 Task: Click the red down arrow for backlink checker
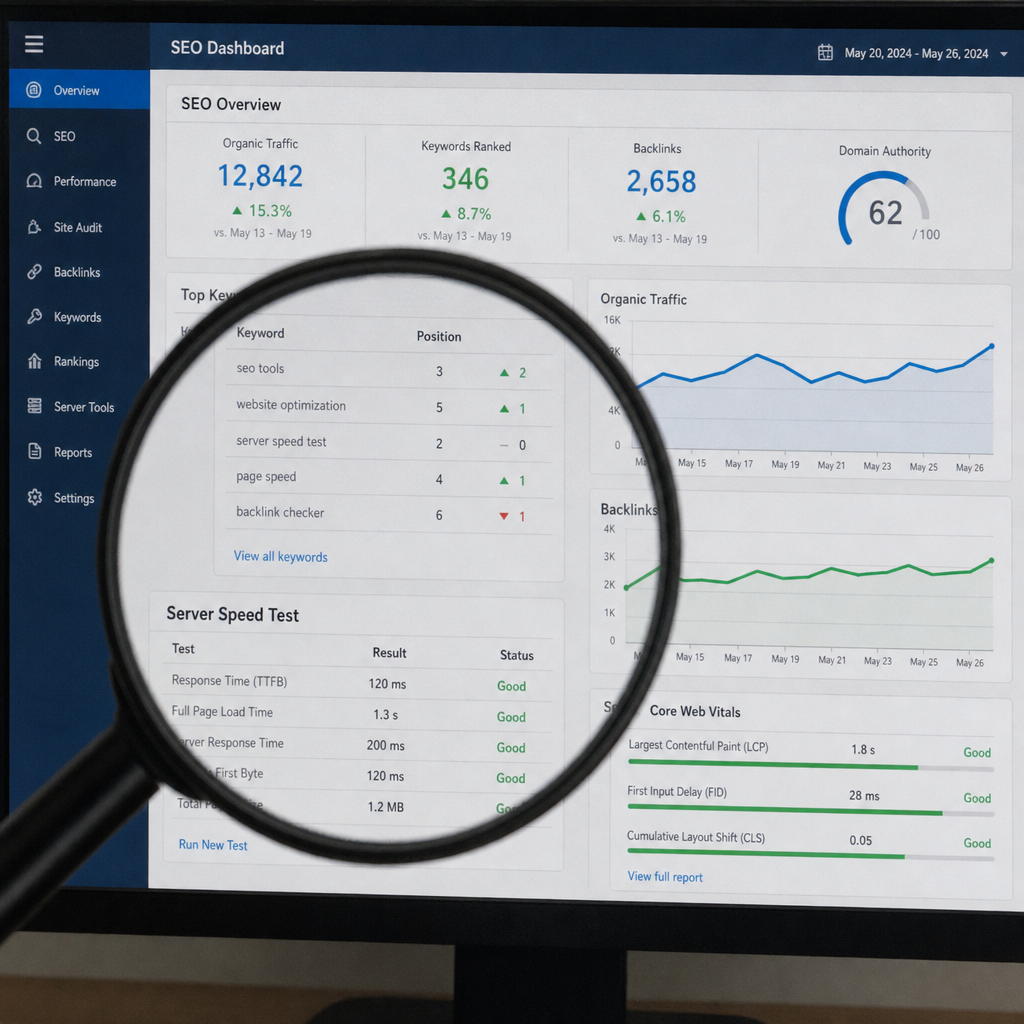point(504,516)
